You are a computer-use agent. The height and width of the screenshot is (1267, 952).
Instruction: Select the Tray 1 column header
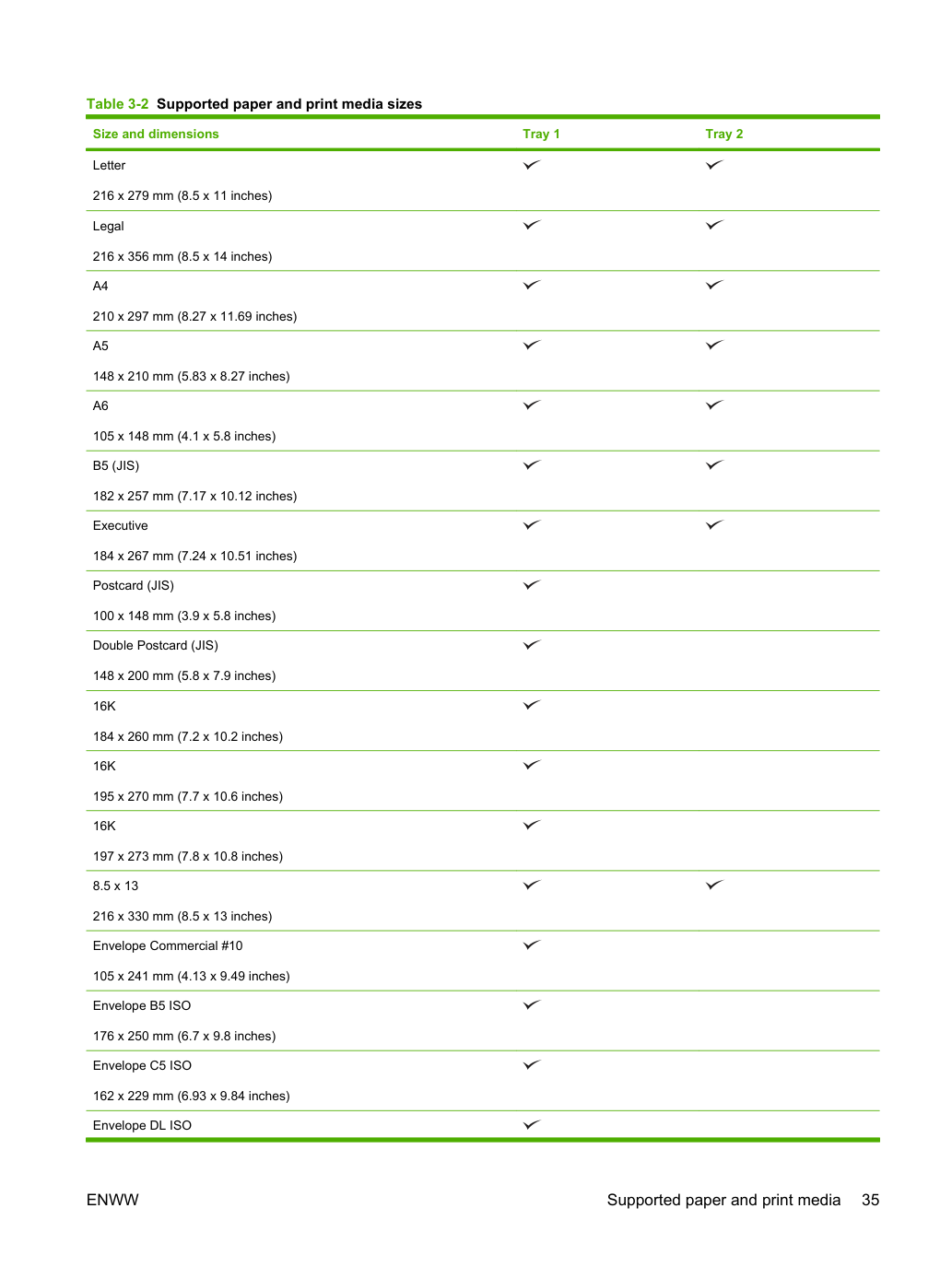click(x=541, y=134)
